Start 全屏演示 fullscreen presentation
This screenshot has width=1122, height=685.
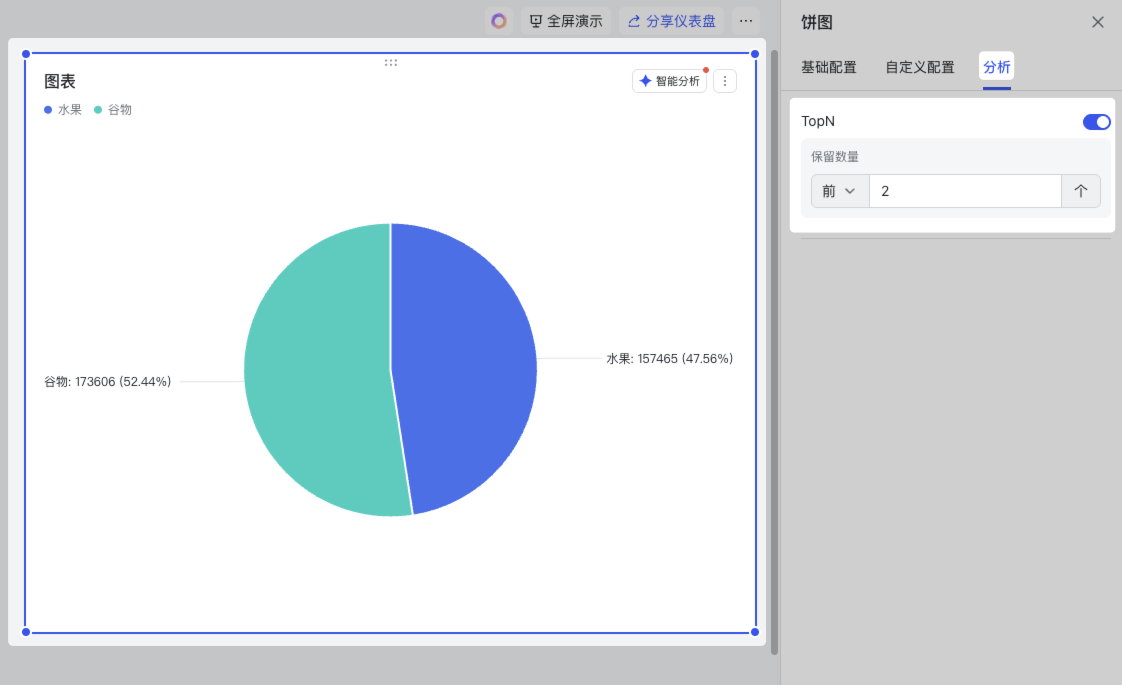pyautogui.click(x=566, y=21)
